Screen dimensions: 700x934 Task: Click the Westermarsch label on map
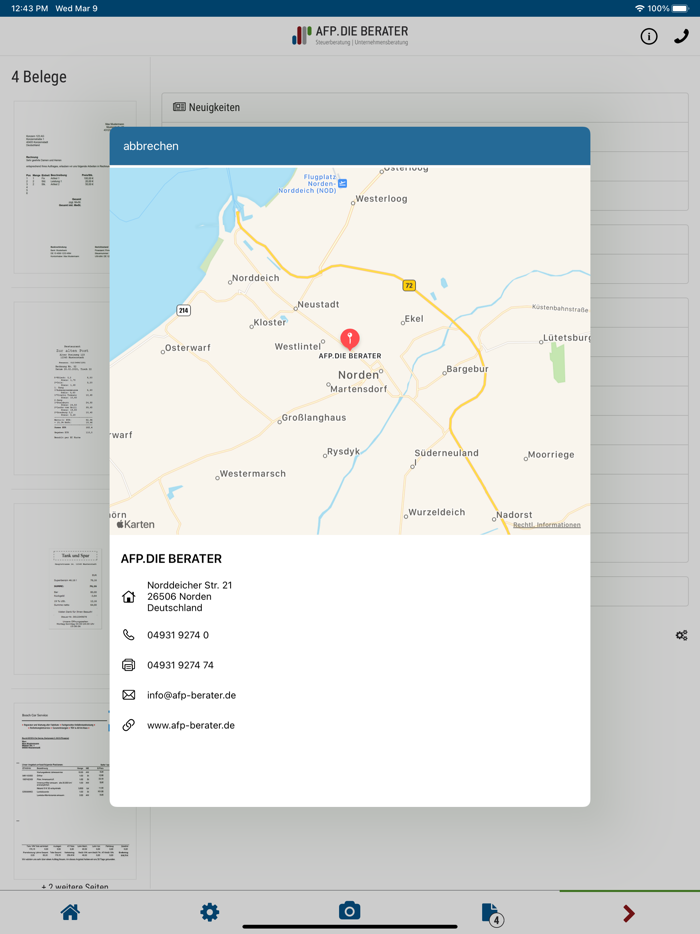pos(253,474)
